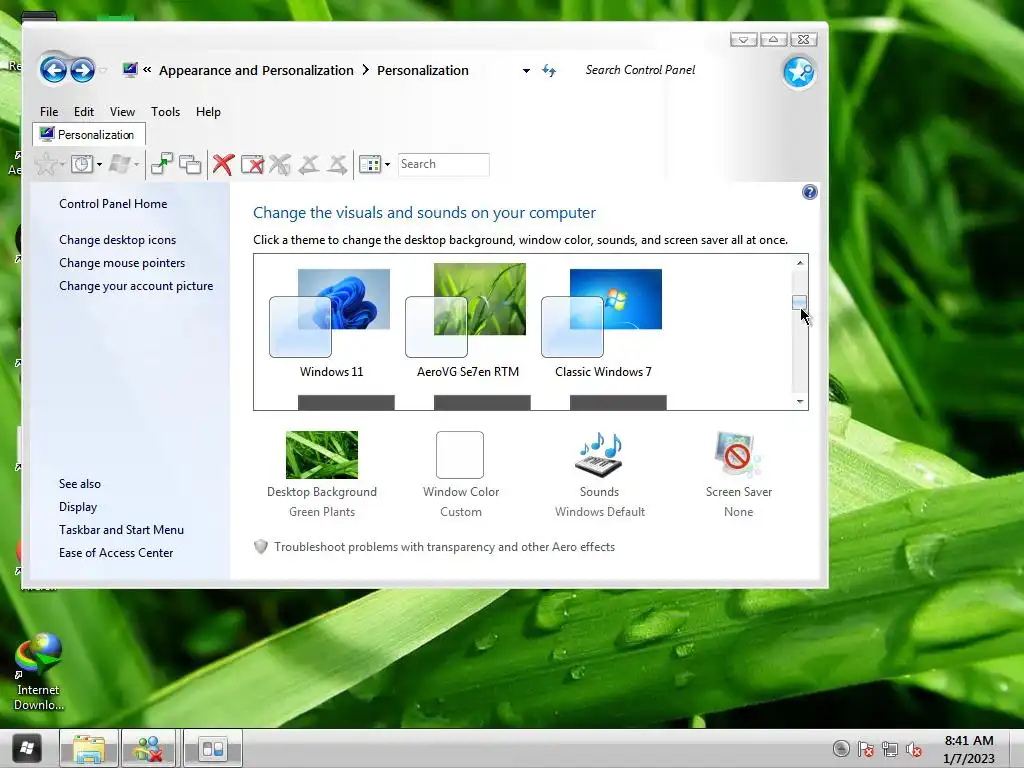Click the duplicate tab windows icon
The width and height of the screenshot is (1024, 768).
pyautogui.click(x=190, y=164)
